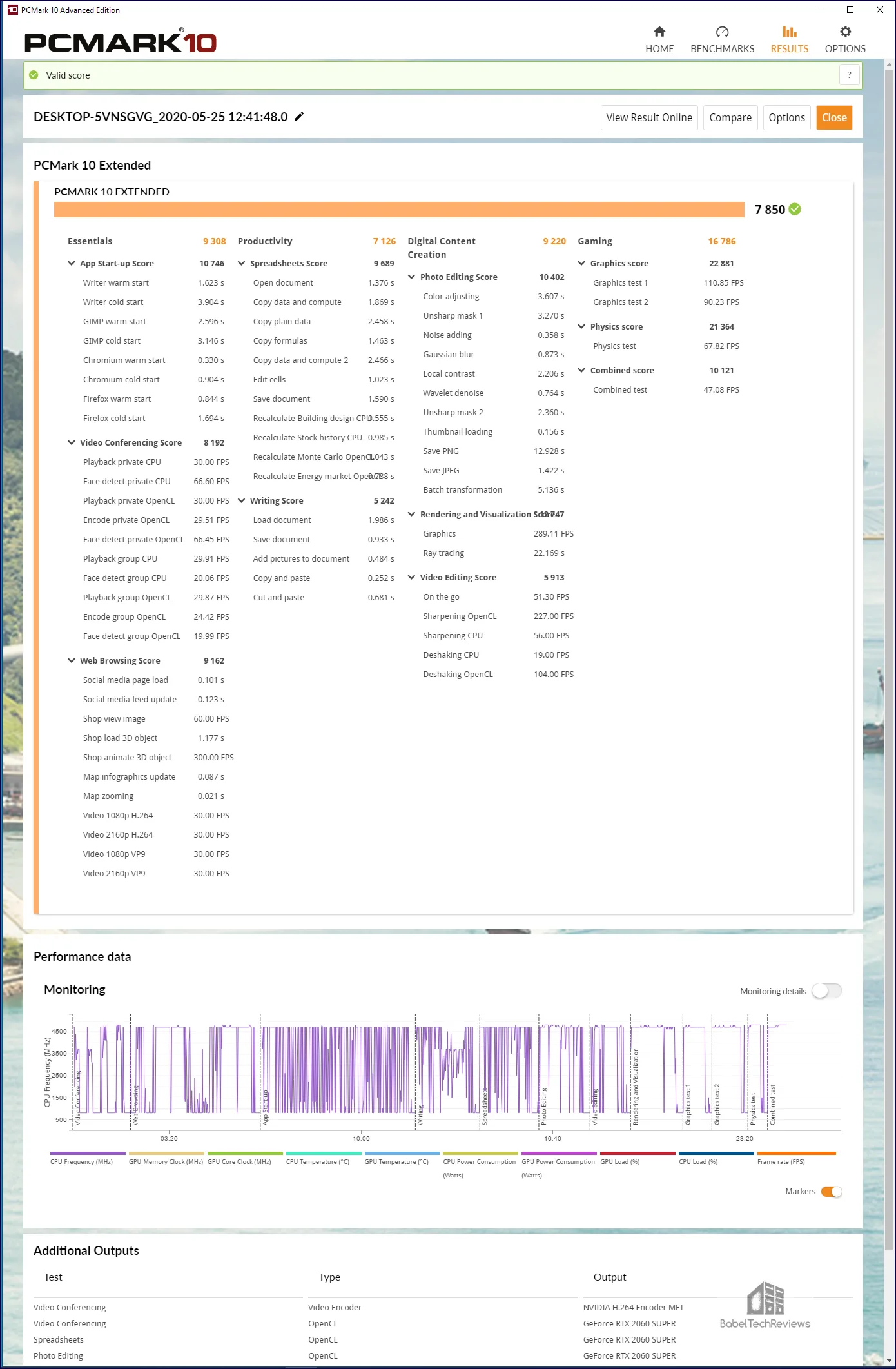Click the Frame rate (FPS) legend swatch
The width and height of the screenshot is (896, 1369).
coord(797,1153)
